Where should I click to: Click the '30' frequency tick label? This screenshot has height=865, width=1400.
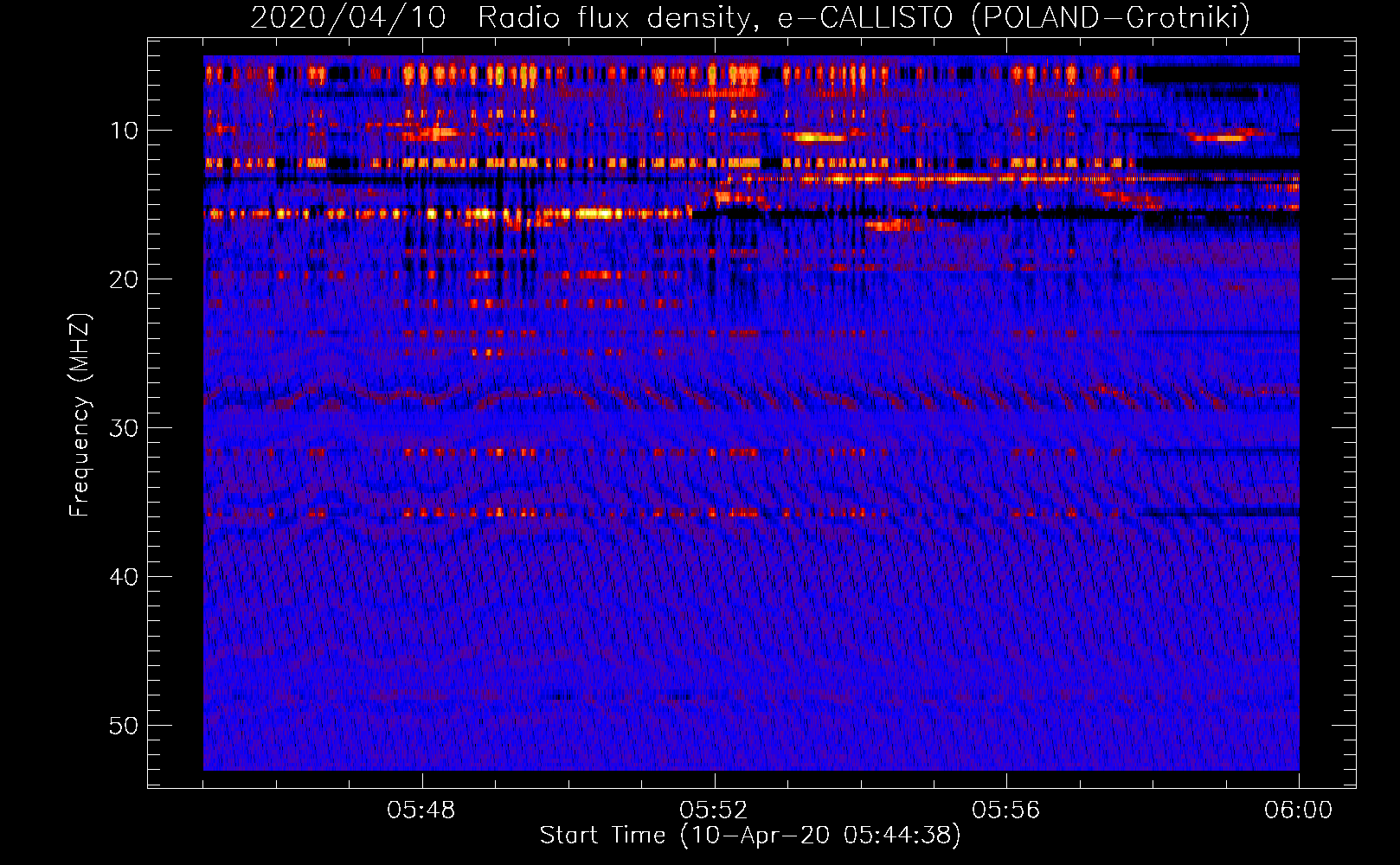pos(125,428)
